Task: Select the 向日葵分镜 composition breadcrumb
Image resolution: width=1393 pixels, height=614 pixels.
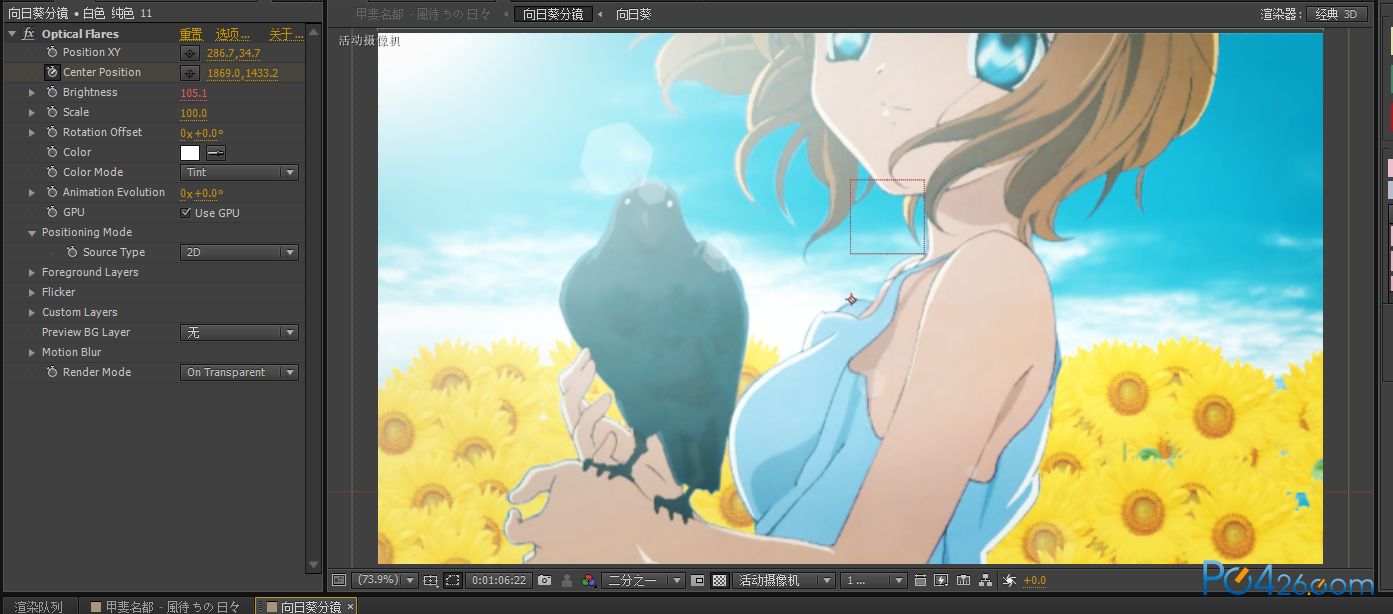Action: [x=552, y=14]
